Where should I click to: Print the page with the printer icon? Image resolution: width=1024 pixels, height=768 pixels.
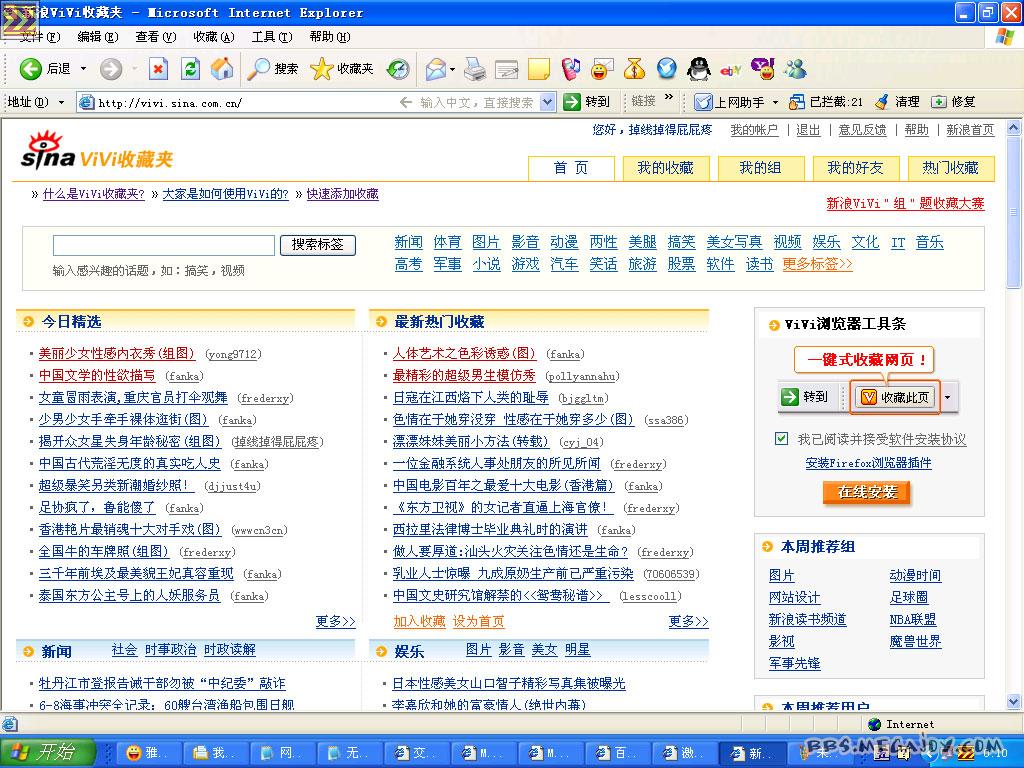point(475,69)
